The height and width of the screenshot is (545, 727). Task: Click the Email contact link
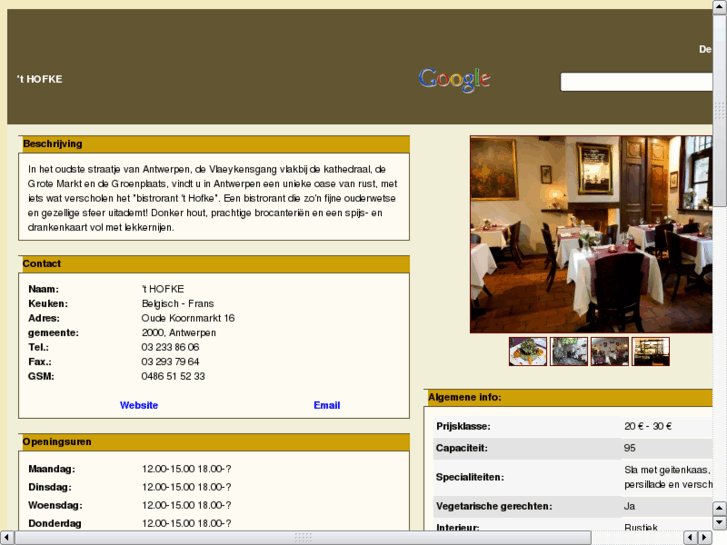coord(327,405)
